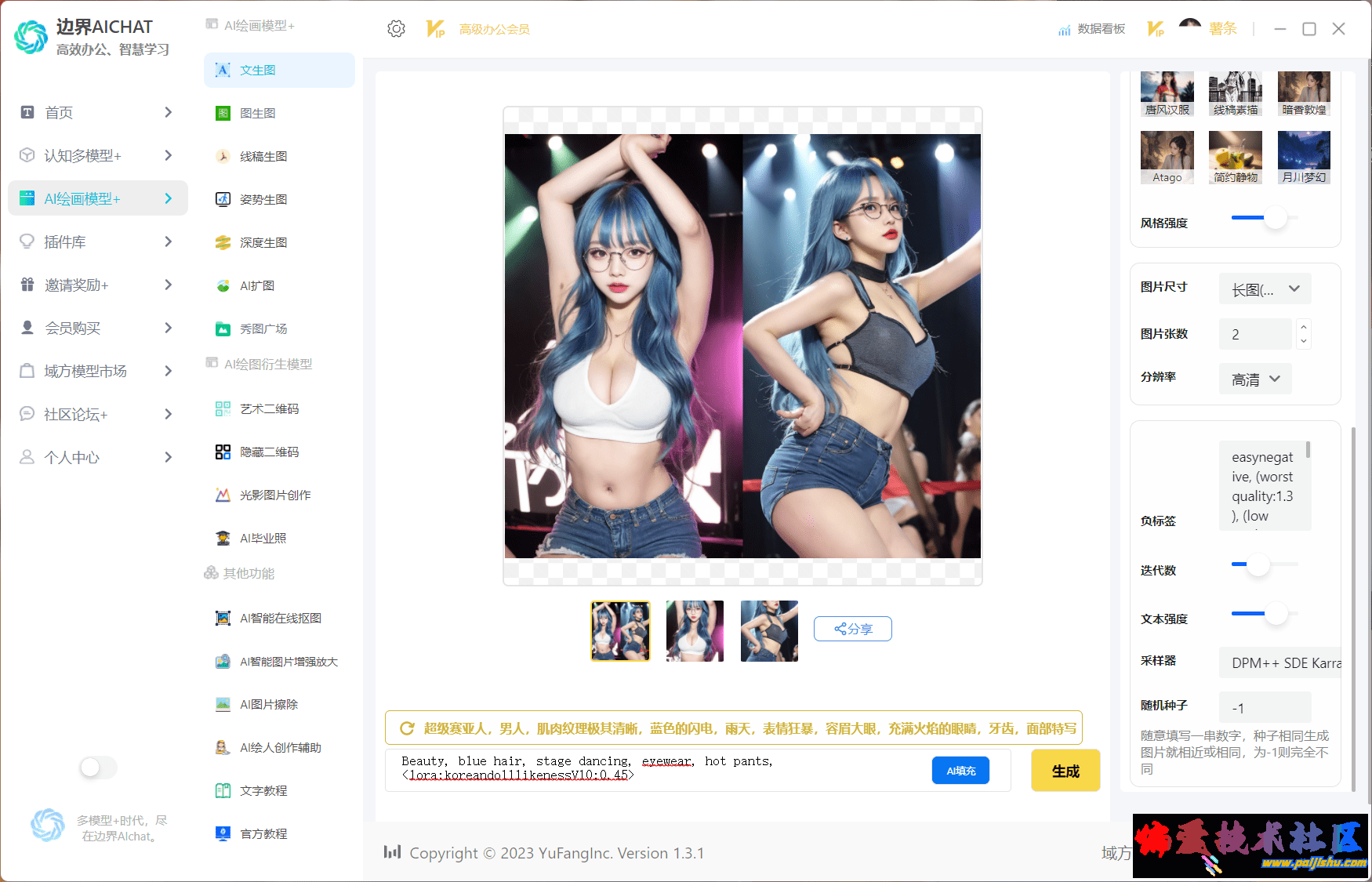
Task: Toggle the switch at sidebar bottom
Action: 98,767
